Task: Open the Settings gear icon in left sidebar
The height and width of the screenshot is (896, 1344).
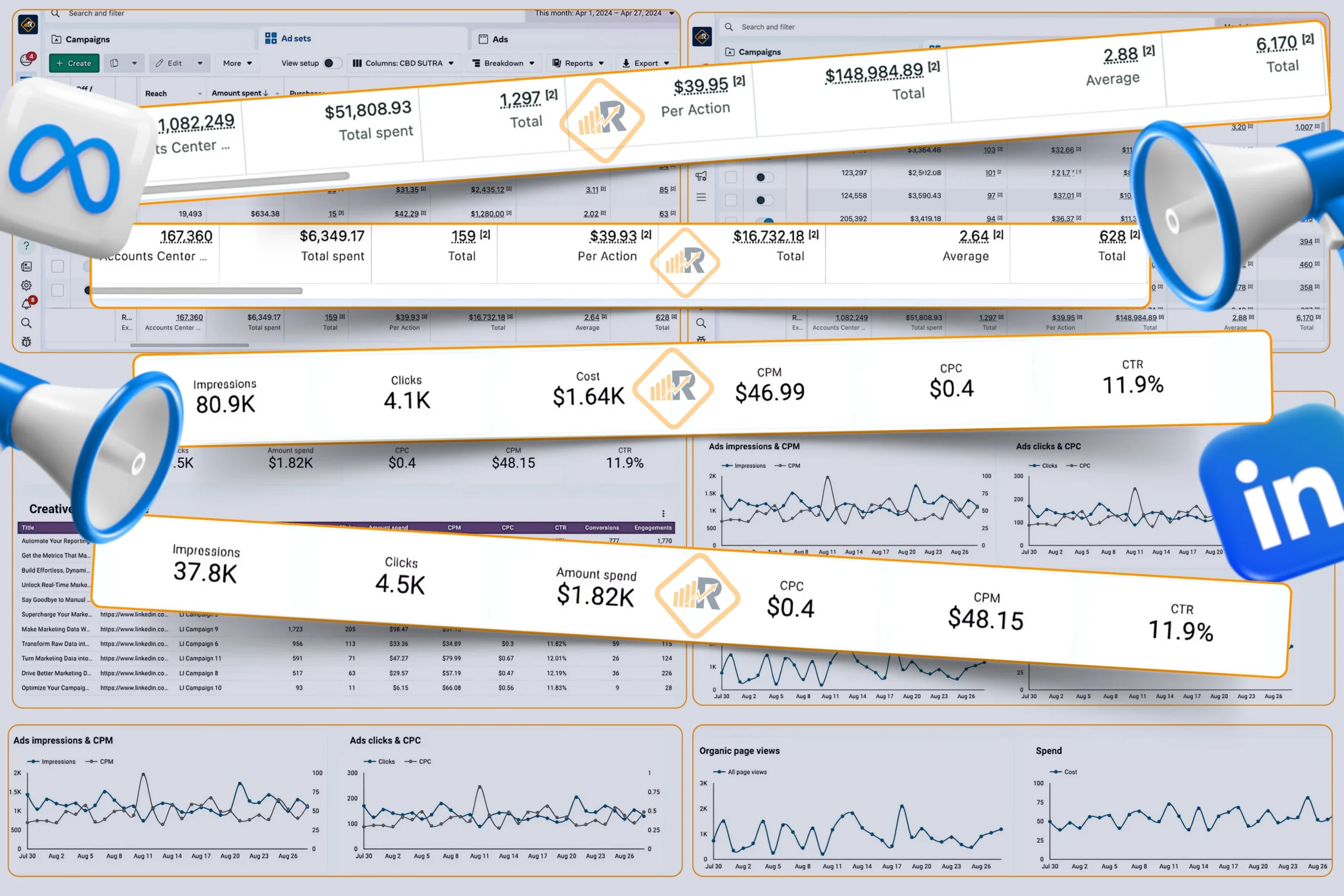Action: (x=26, y=285)
